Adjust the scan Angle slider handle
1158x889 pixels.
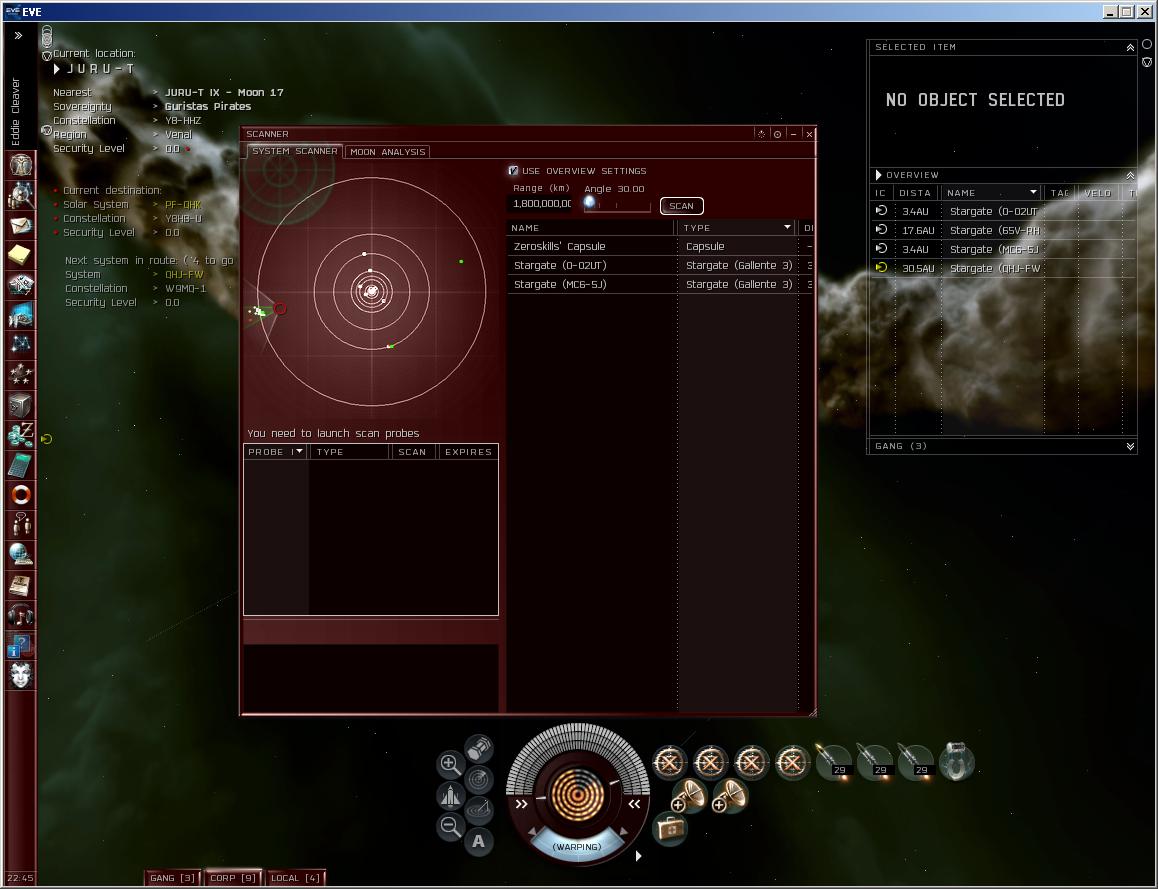589,202
